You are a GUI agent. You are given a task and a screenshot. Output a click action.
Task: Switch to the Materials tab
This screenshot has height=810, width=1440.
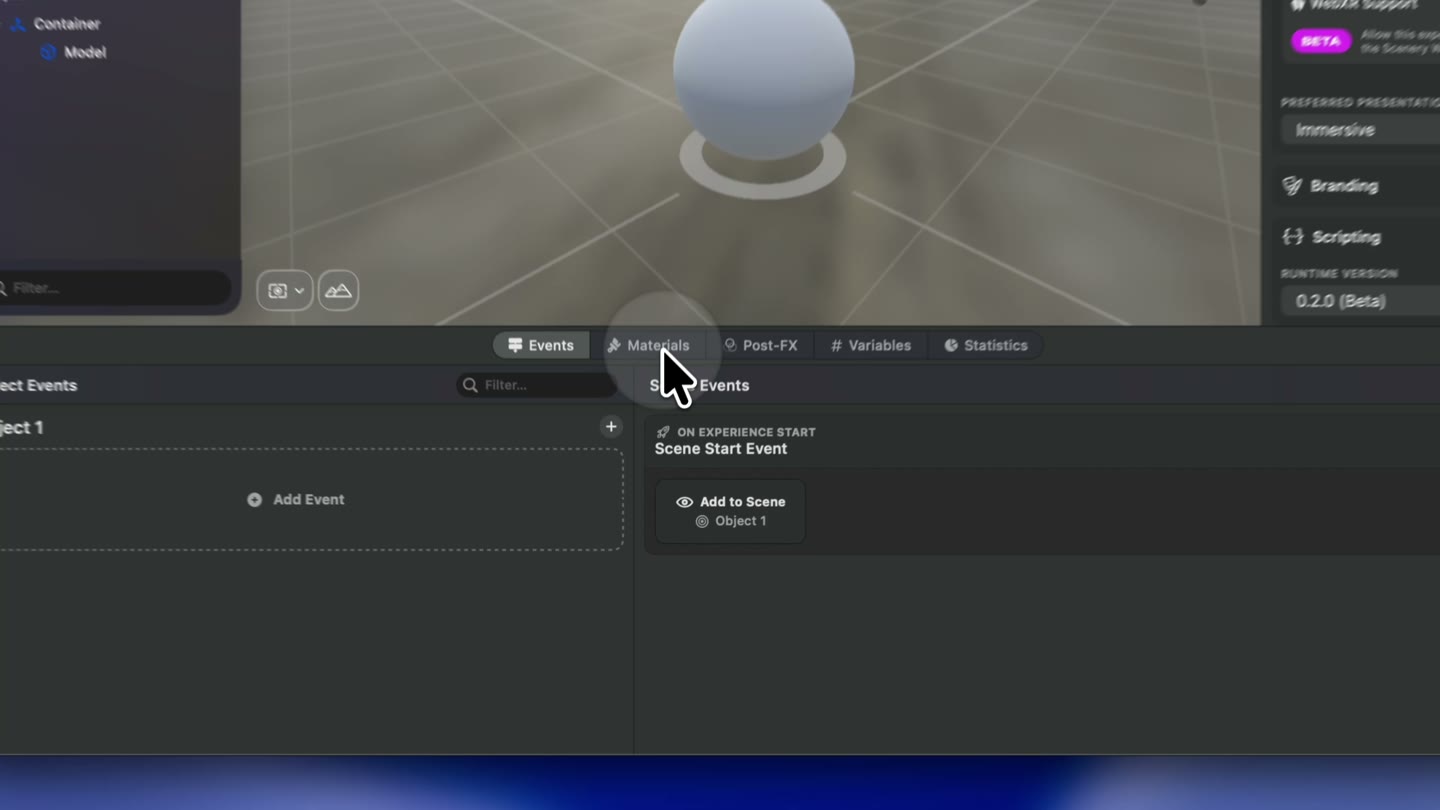648,345
